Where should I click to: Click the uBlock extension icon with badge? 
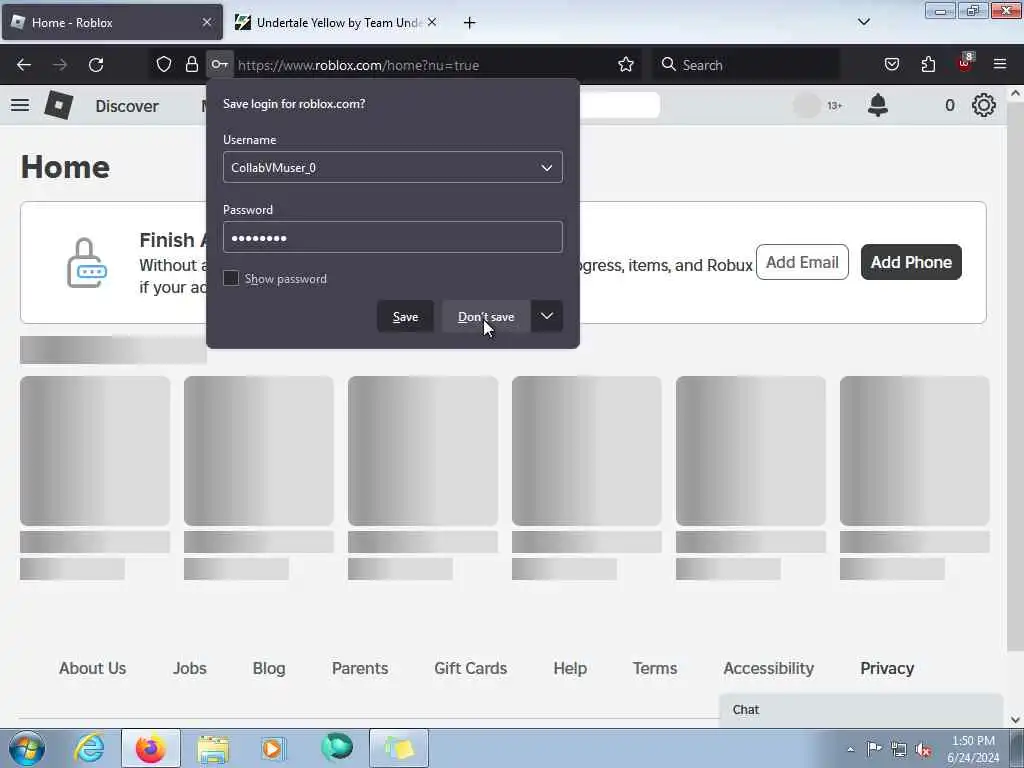tap(965, 63)
